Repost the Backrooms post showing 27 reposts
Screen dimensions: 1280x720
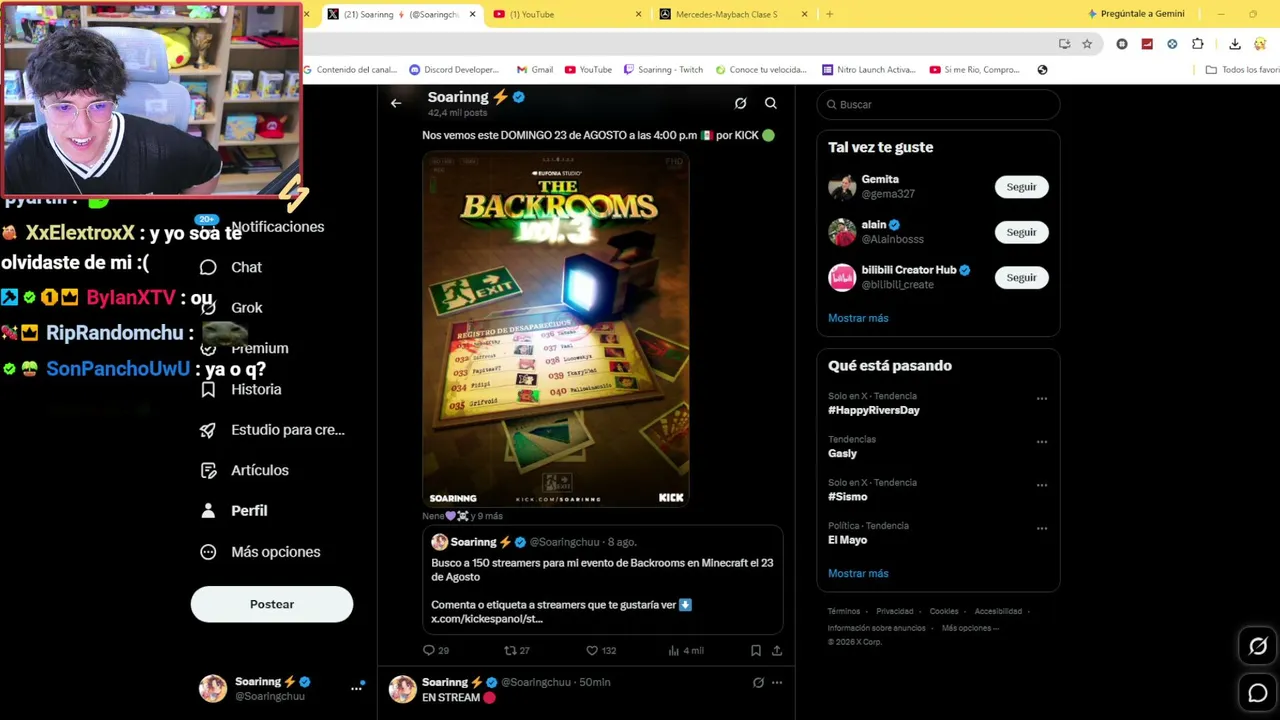point(517,650)
